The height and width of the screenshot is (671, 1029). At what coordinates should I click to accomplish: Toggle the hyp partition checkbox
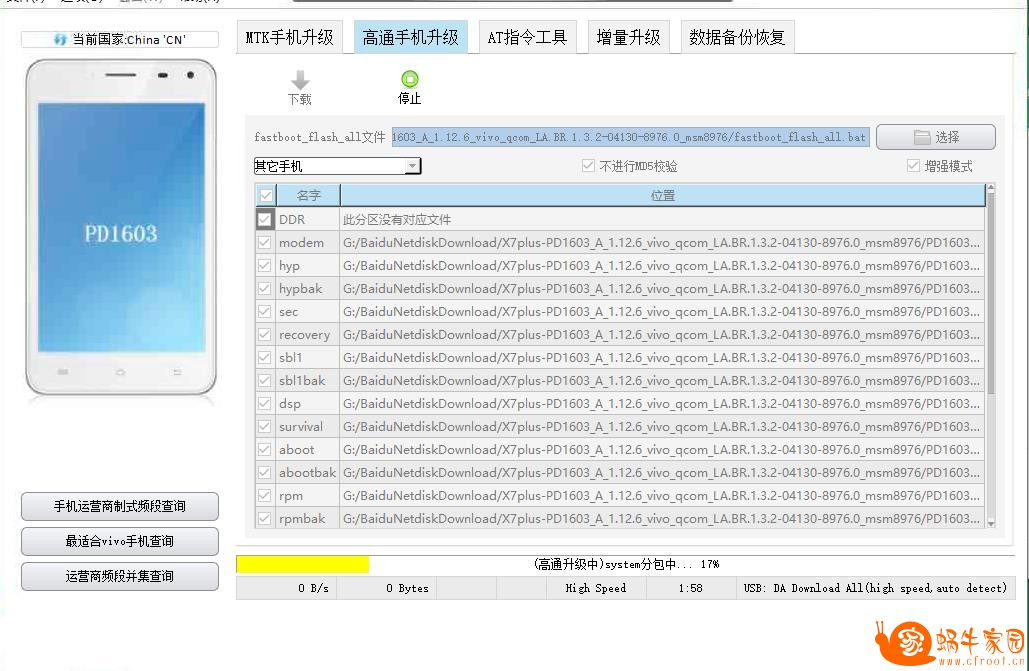[x=264, y=265]
